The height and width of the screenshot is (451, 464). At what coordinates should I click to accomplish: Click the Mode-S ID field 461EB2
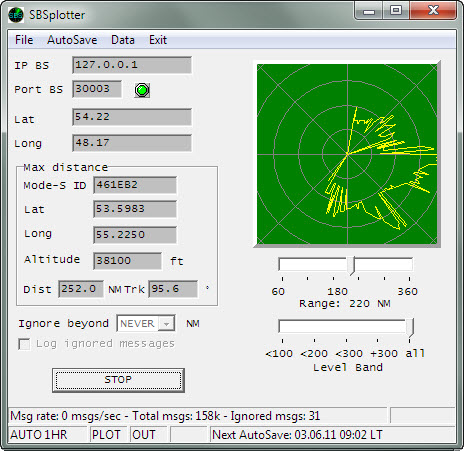pyautogui.click(x=135, y=185)
